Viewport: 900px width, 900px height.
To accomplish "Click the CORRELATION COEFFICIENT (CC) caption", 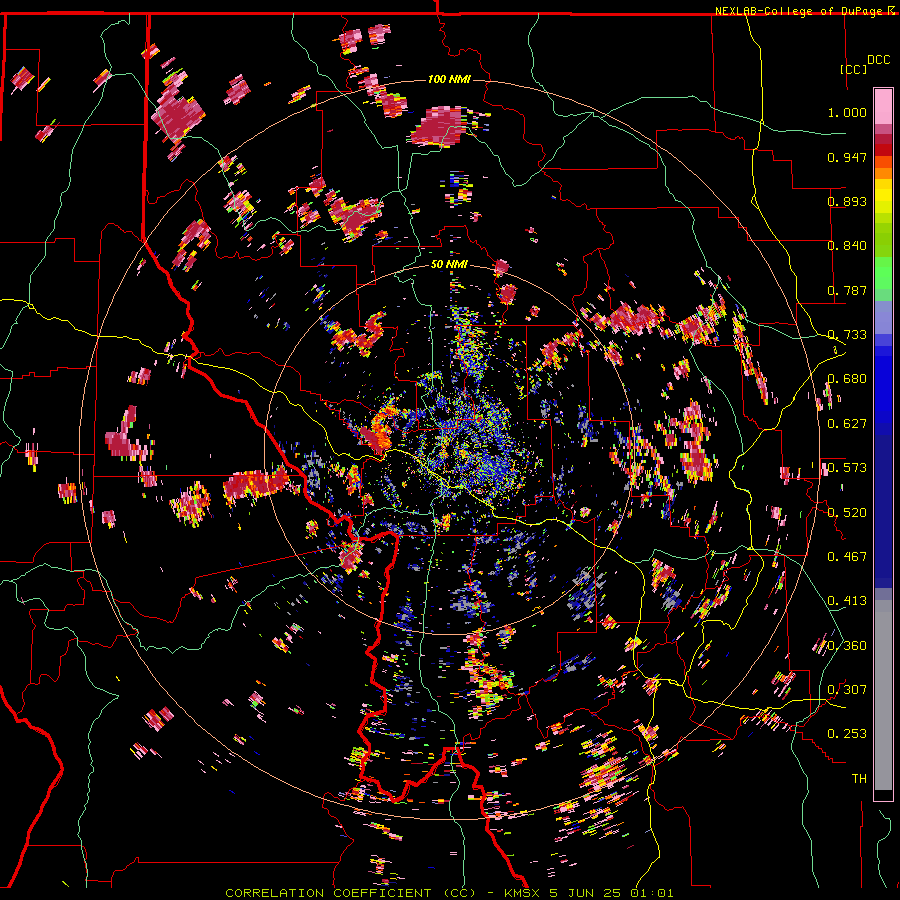I will coord(350,893).
